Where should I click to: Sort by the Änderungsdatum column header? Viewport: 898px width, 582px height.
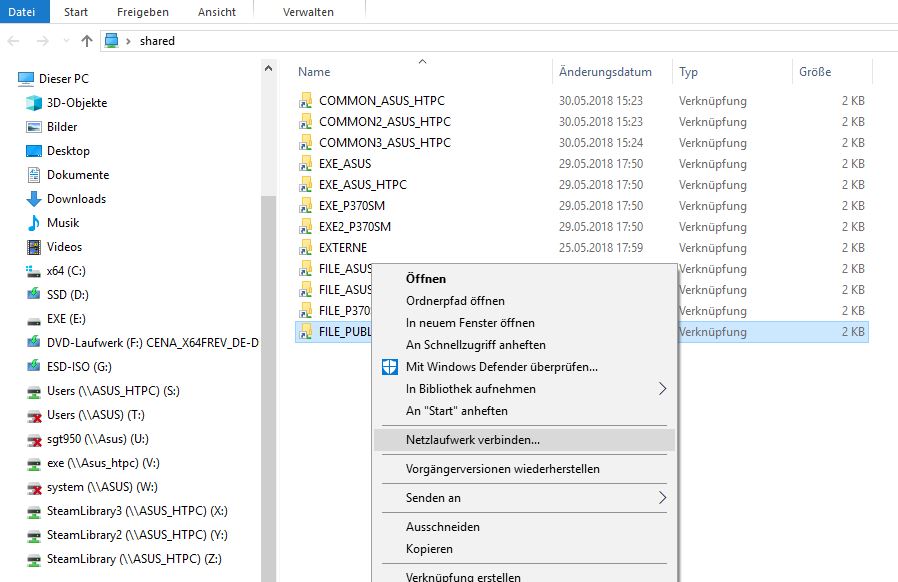point(612,72)
